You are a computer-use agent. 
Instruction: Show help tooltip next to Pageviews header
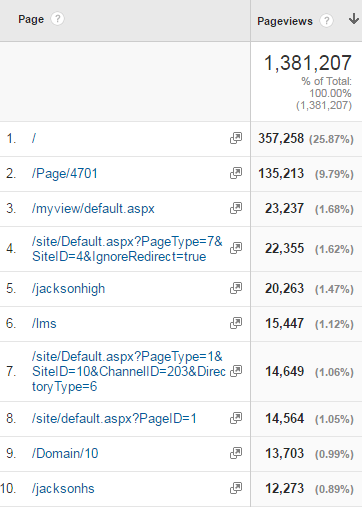pyautogui.click(x=327, y=21)
